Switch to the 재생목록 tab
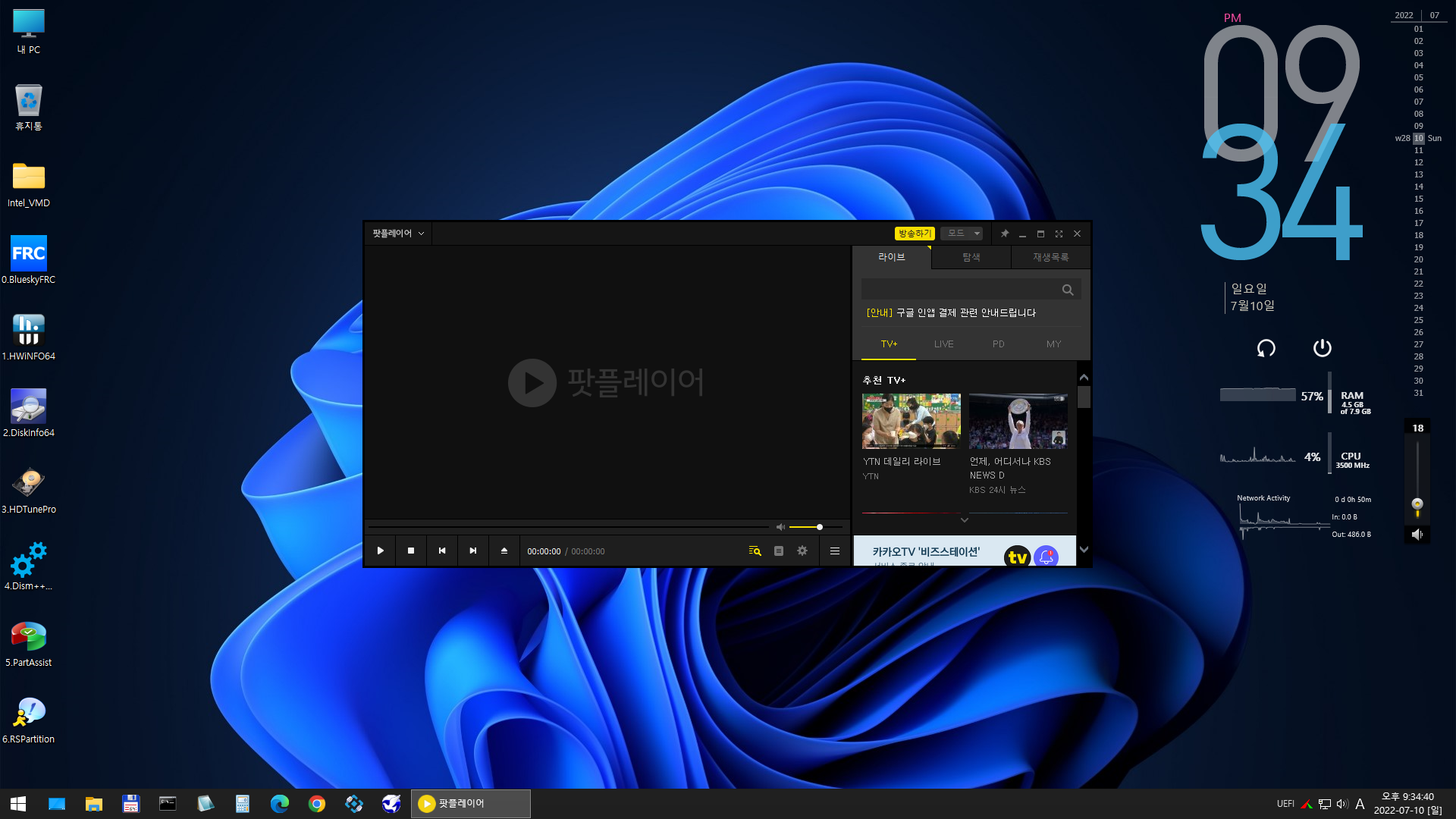The height and width of the screenshot is (819, 1456). point(1051,257)
